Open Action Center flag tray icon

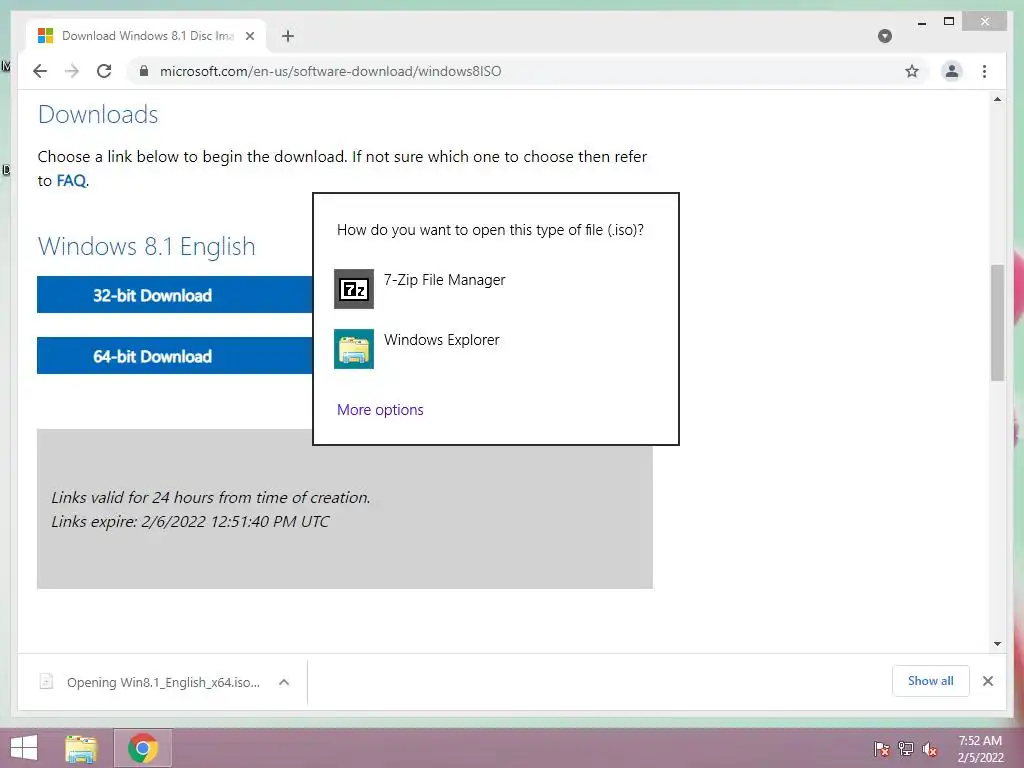[x=882, y=749]
